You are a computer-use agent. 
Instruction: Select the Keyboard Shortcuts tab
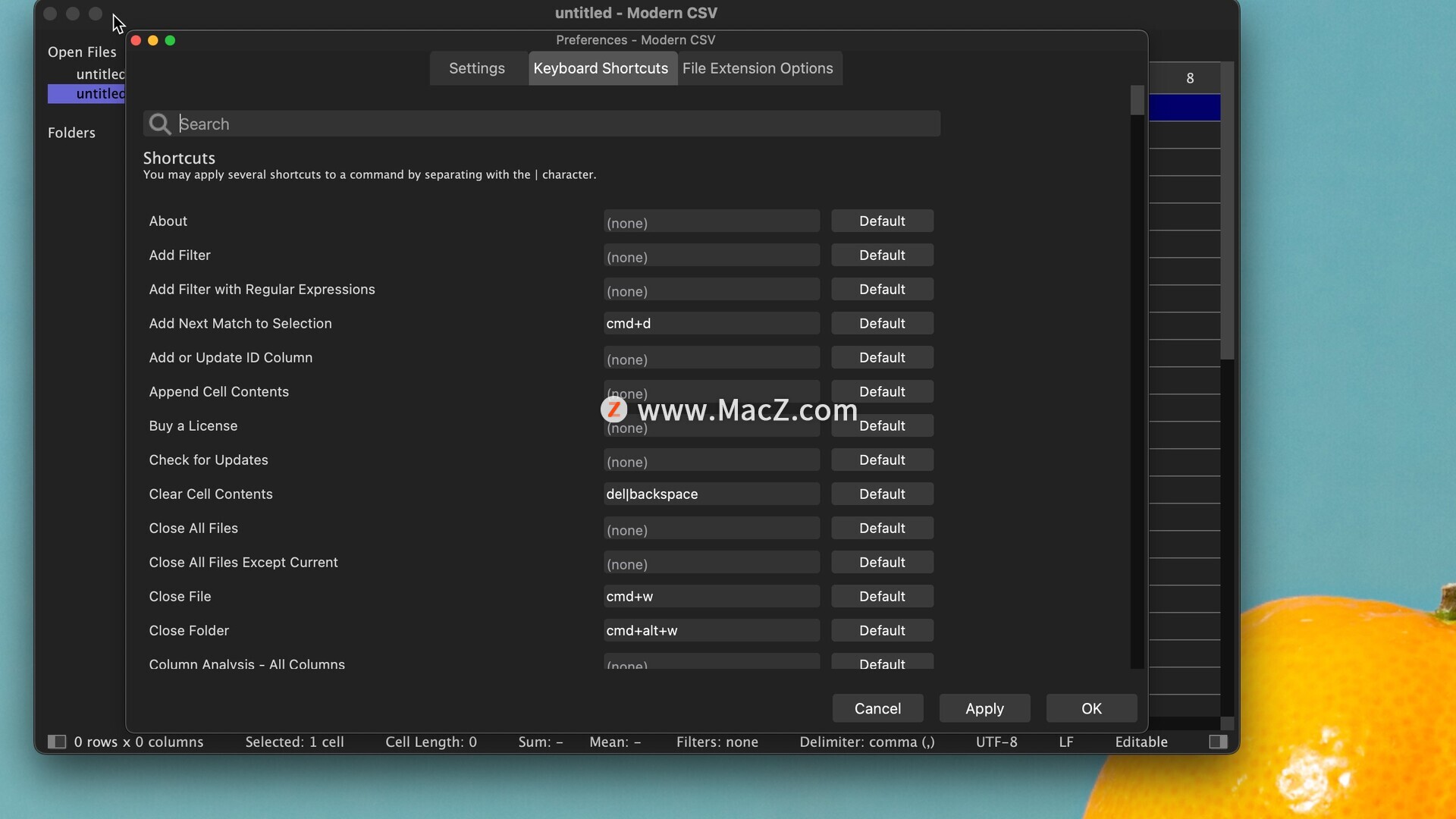tap(601, 68)
